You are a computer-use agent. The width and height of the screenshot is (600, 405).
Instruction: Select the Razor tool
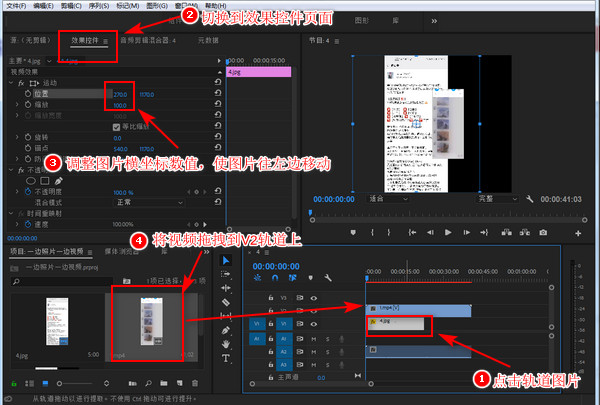[x=226, y=302]
